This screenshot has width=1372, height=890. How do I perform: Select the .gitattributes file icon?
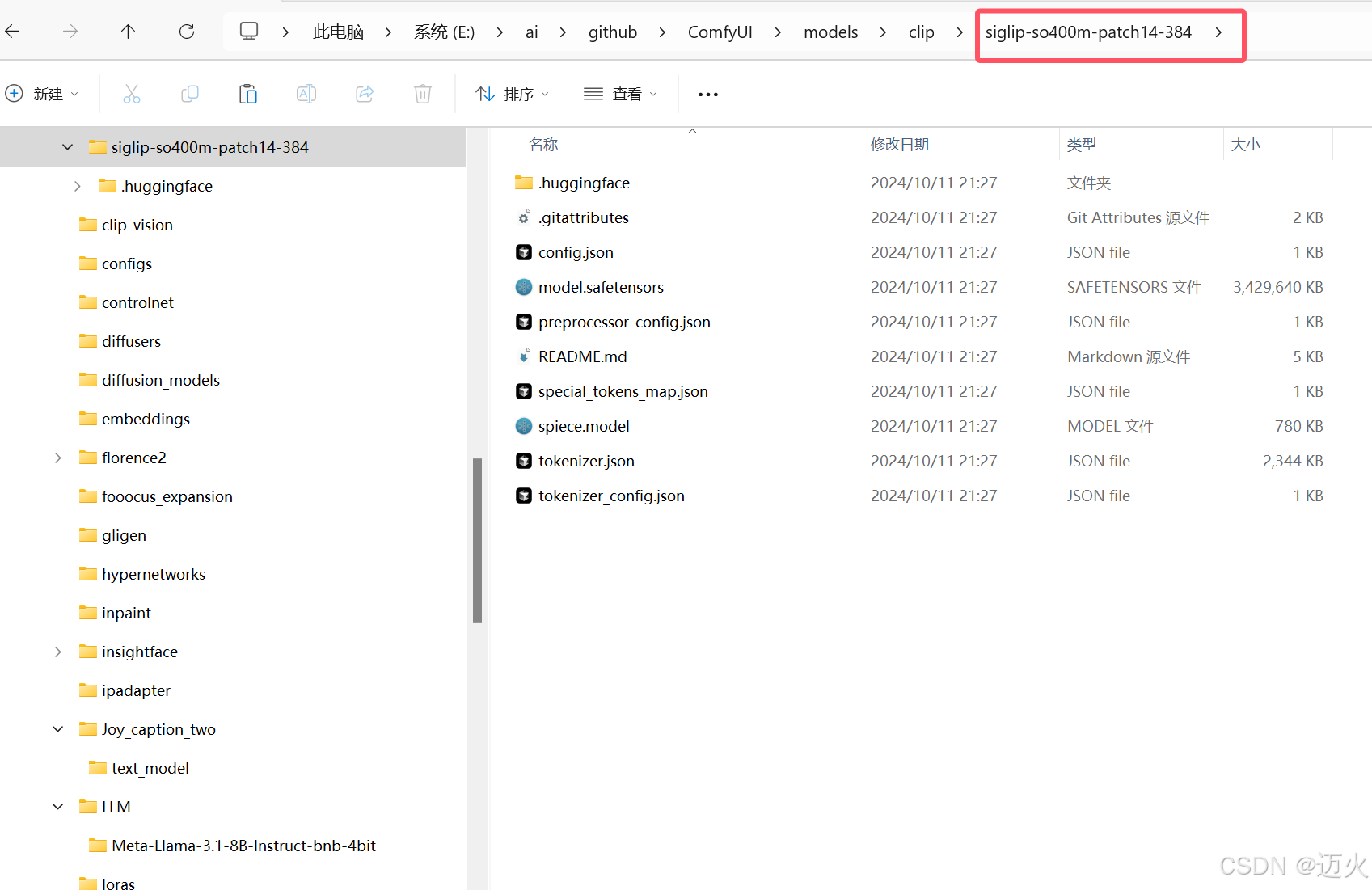click(x=524, y=217)
